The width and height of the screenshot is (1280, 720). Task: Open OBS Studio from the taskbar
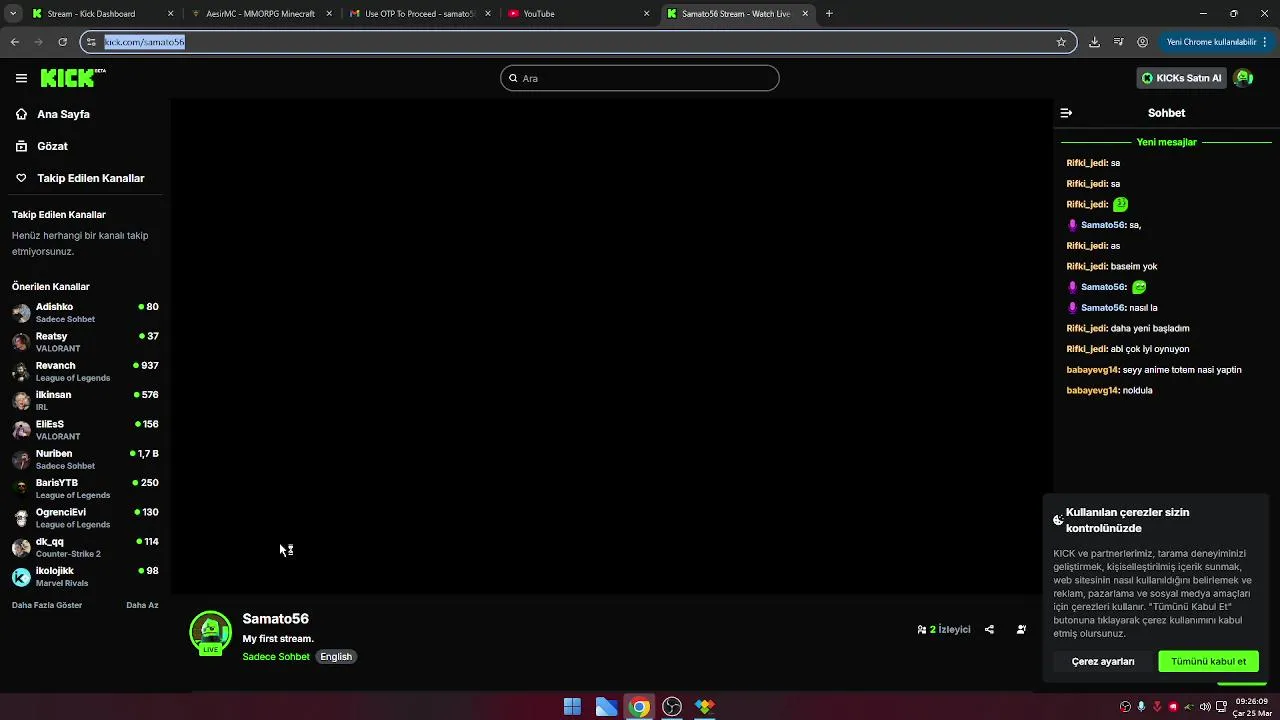(672, 707)
